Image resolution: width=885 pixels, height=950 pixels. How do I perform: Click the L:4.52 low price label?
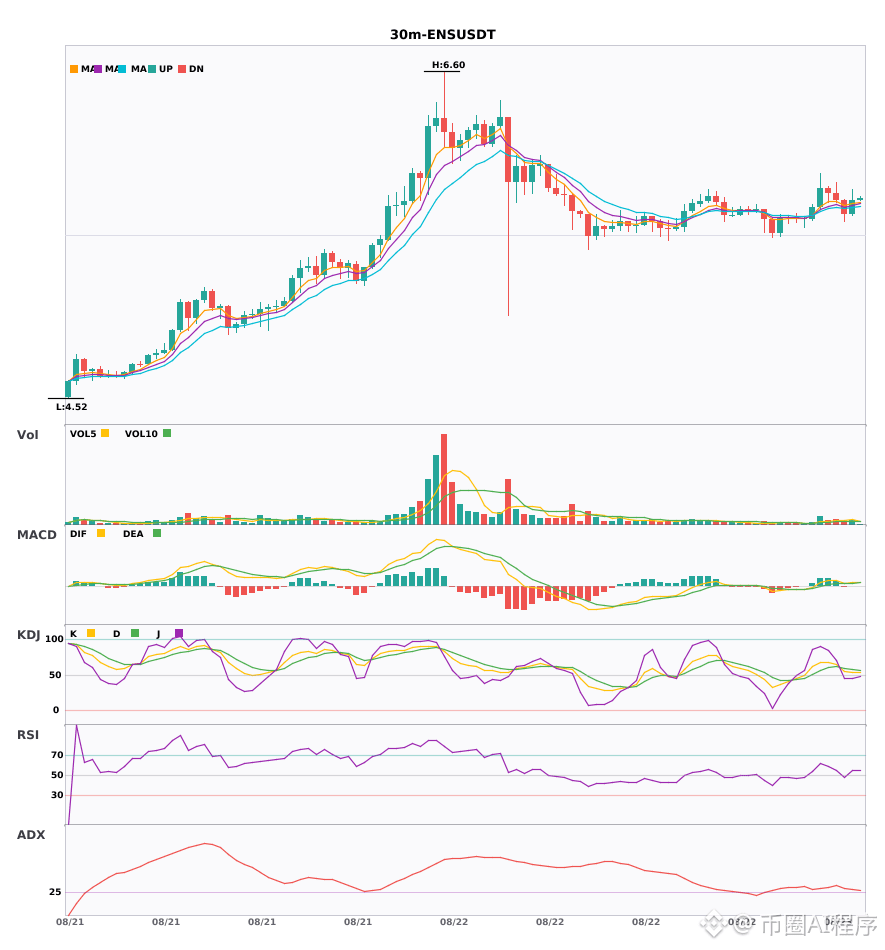coord(71,407)
